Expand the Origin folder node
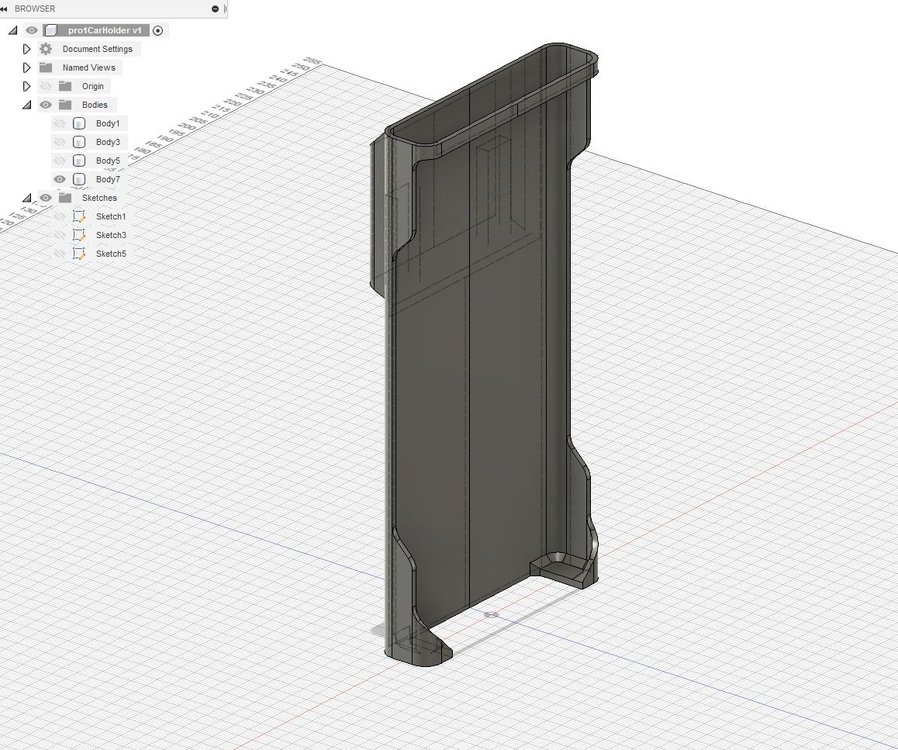This screenshot has width=898, height=750. [x=27, y=86]
